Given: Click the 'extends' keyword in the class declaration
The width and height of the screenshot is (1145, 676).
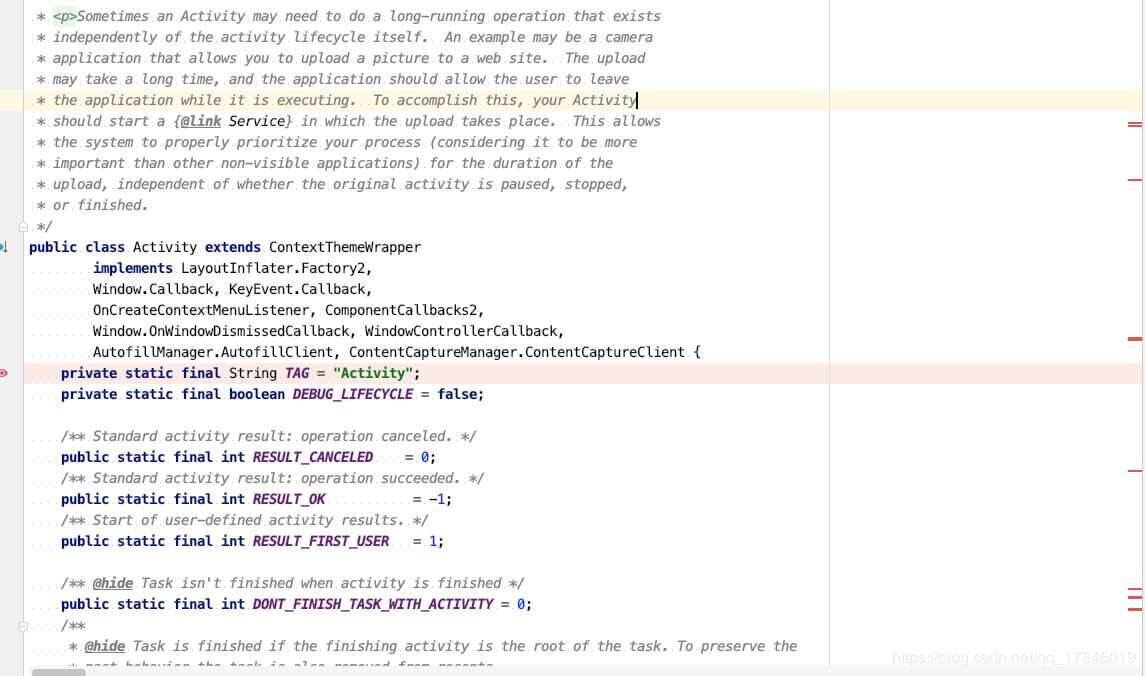Looking at the screenshot, I should (233, 247).
